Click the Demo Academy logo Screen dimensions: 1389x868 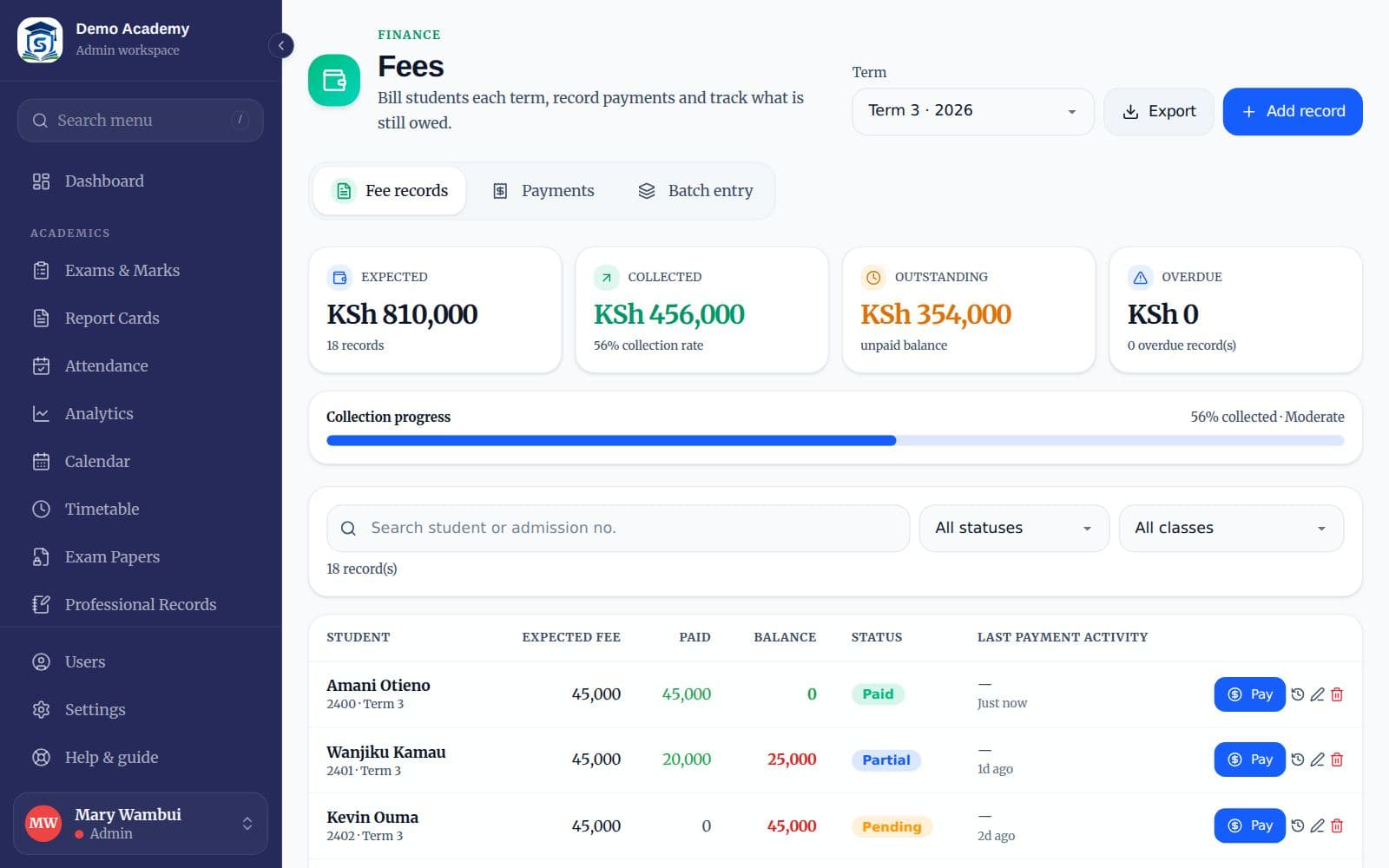click(x=40, y=40)
